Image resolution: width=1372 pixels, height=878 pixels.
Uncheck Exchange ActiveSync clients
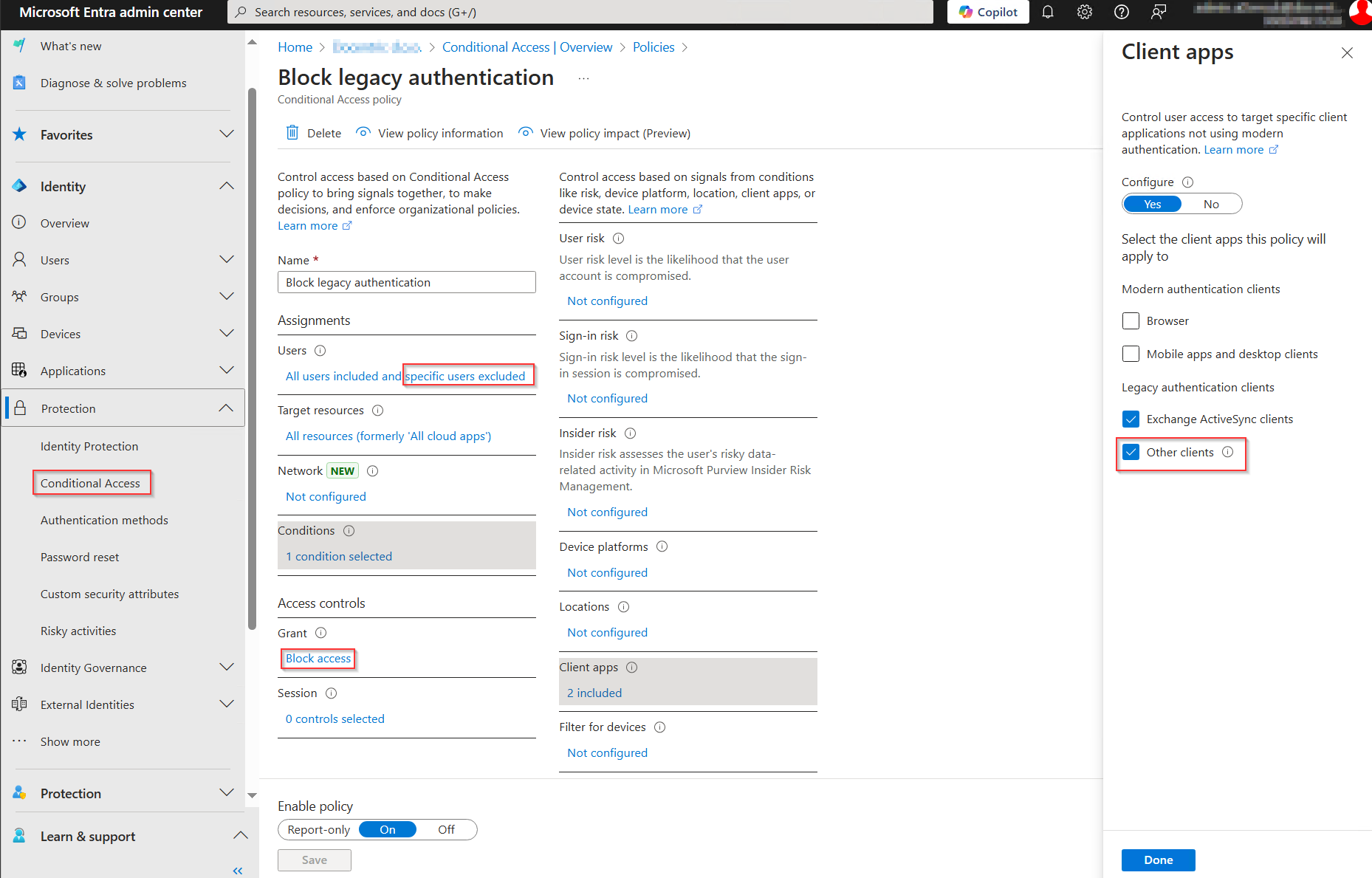coord(1131,419)
